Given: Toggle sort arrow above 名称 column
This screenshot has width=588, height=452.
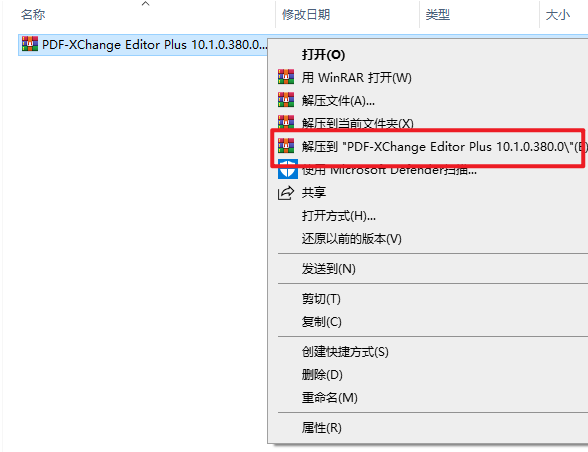Looking at the screenshot, I should pos(146,4).
